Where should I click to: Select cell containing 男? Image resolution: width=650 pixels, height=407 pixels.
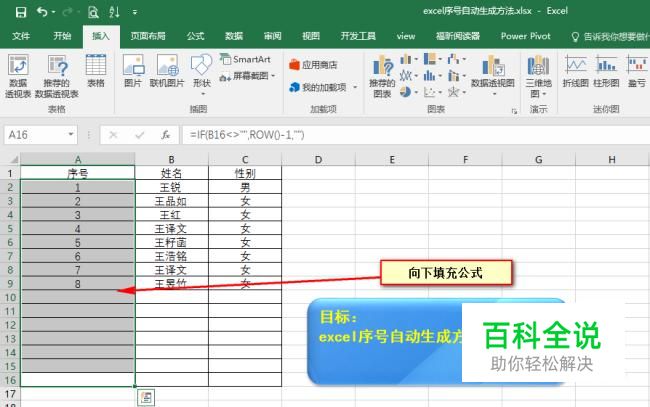[x=245, y=187]
